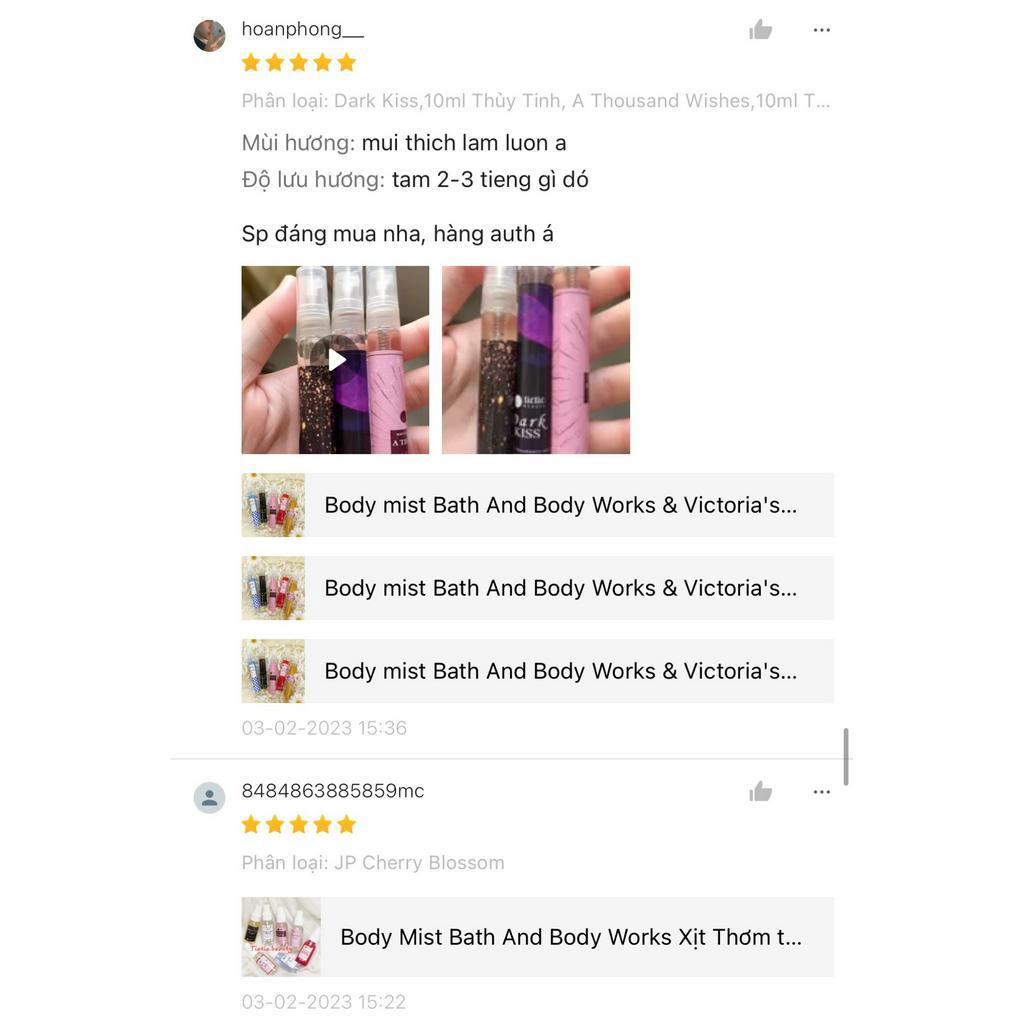The width and height of the screenshot is (1024, 1024).
Task: Like hoanphong__'s review with thumbs-up icon
Action: pyautogui.click(x=760, y=30)
